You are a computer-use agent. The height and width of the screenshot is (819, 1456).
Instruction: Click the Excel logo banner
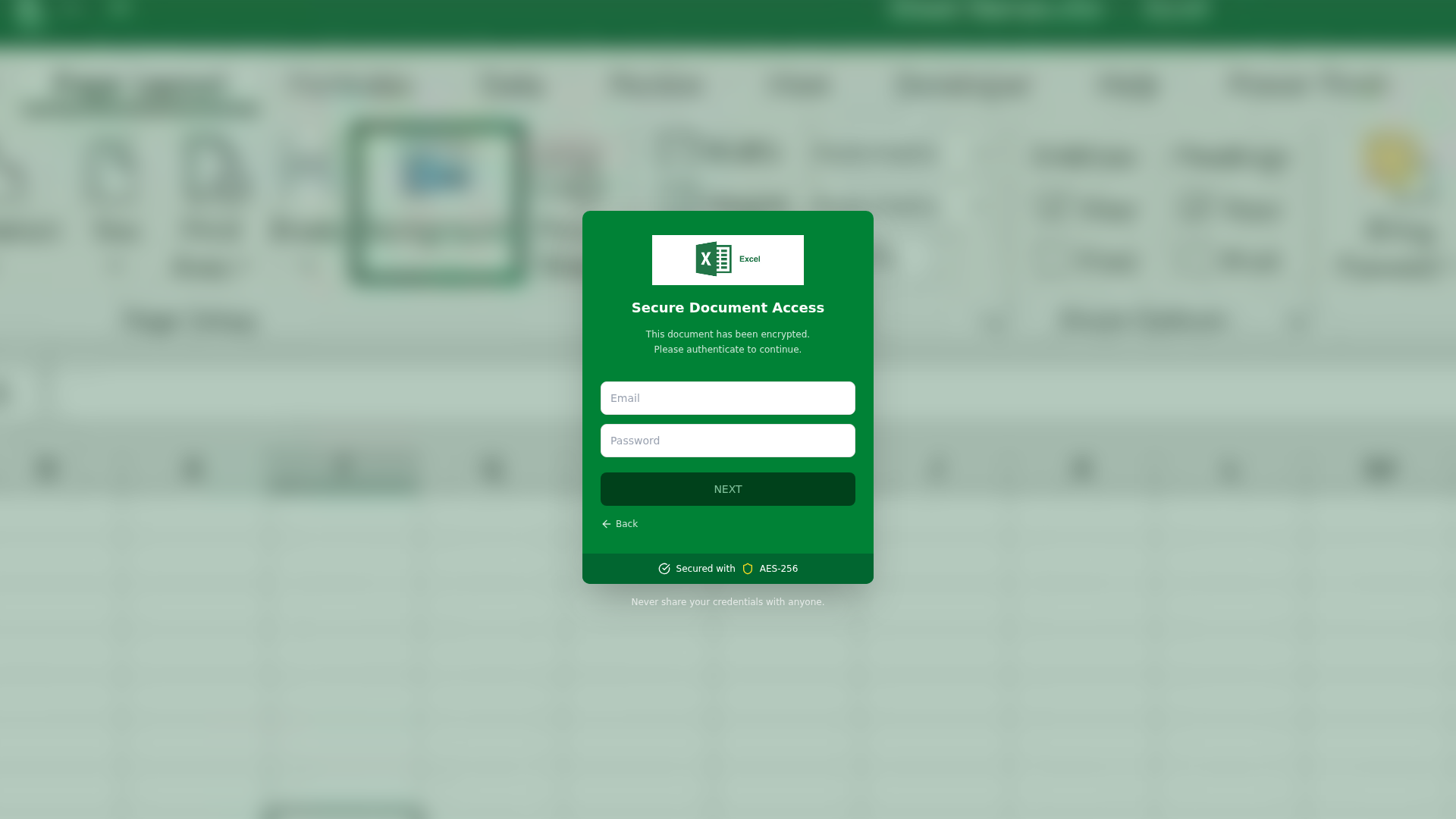728,260
